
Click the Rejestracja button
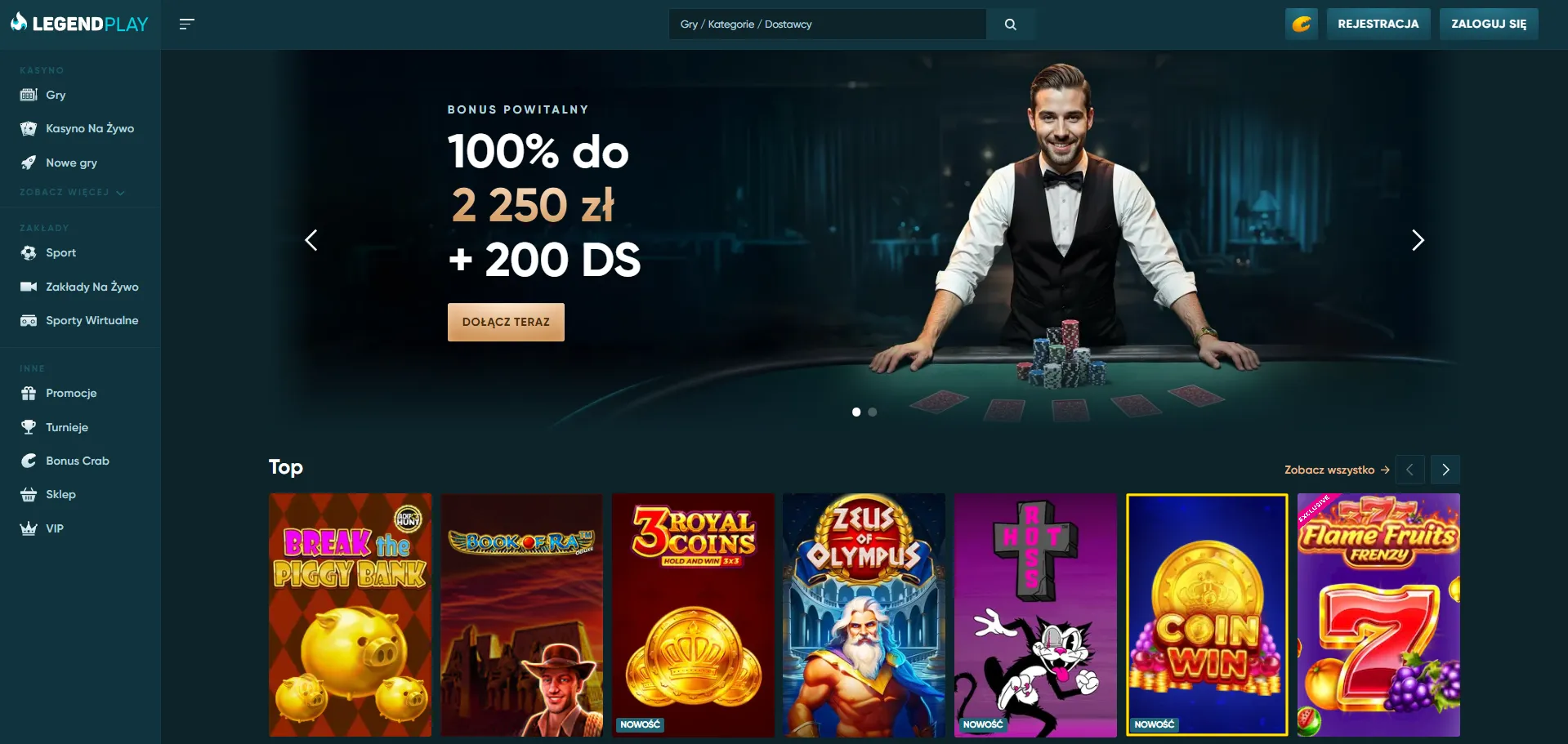tap(1378, 24)
